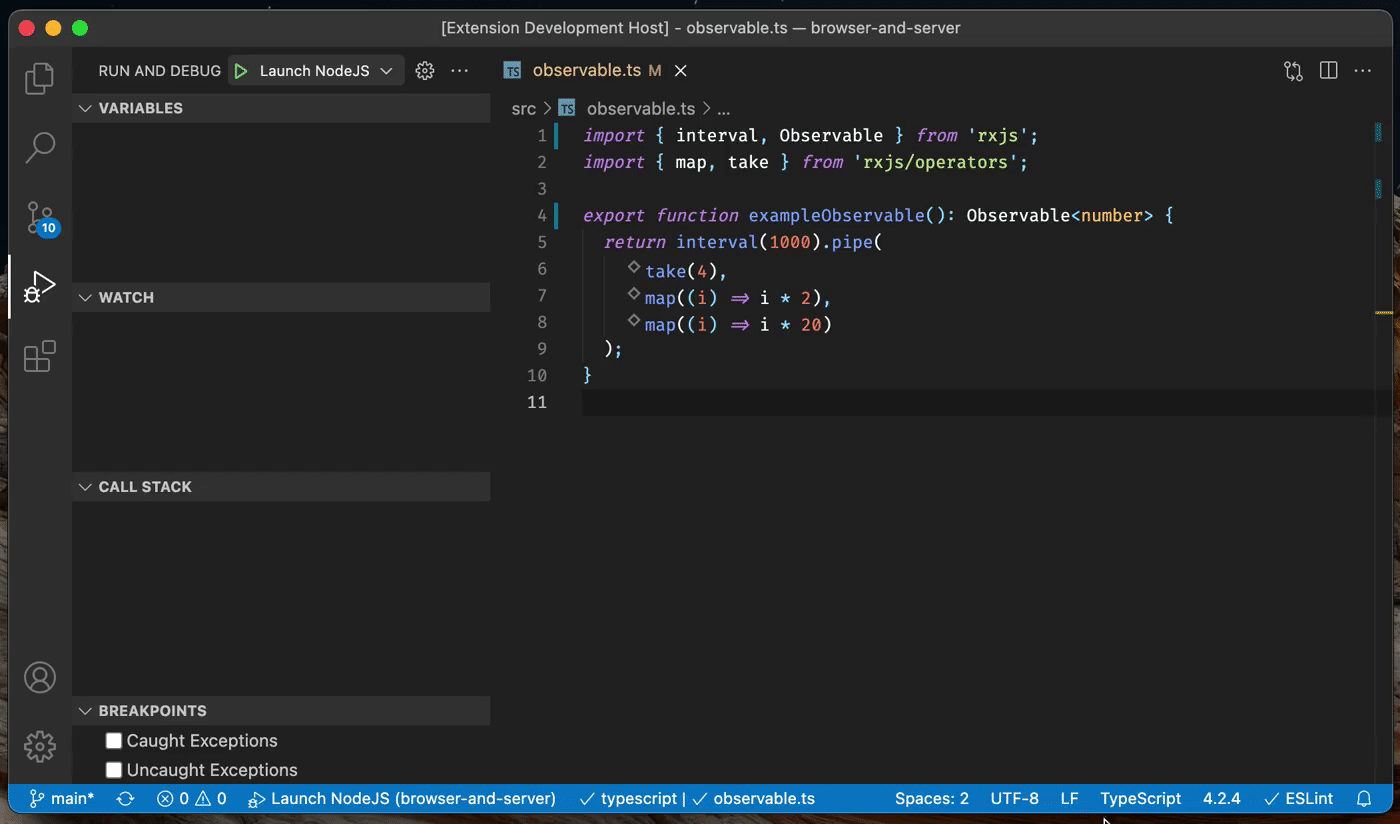The height and width of the screenshot is (824, 1400).
Task: Click the breadcrumb ellipsis symbol segment
Action: tap(724, 108)
